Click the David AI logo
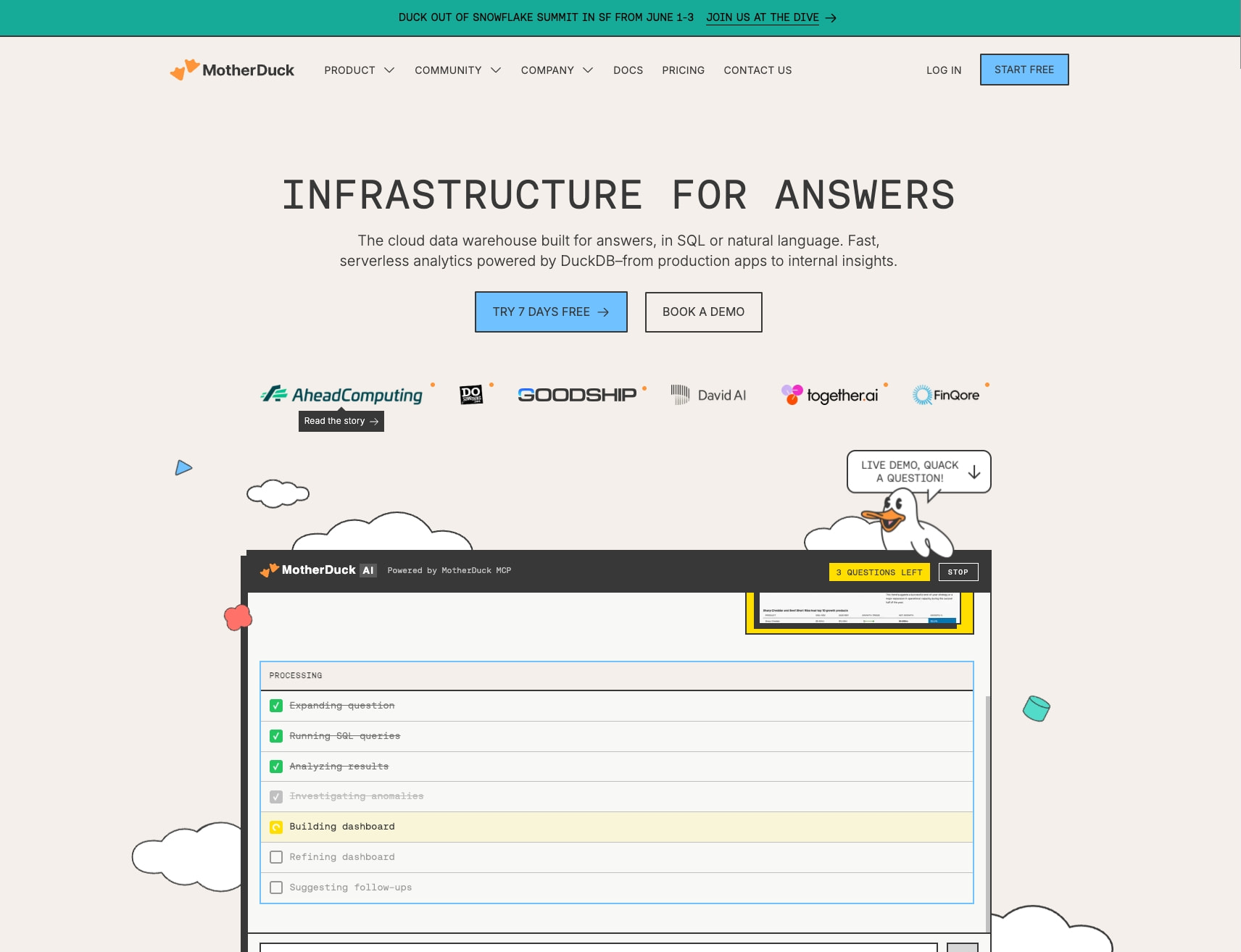Viewport: 1241px width, 952px height. pyautogui.click(x=708, y=395)
